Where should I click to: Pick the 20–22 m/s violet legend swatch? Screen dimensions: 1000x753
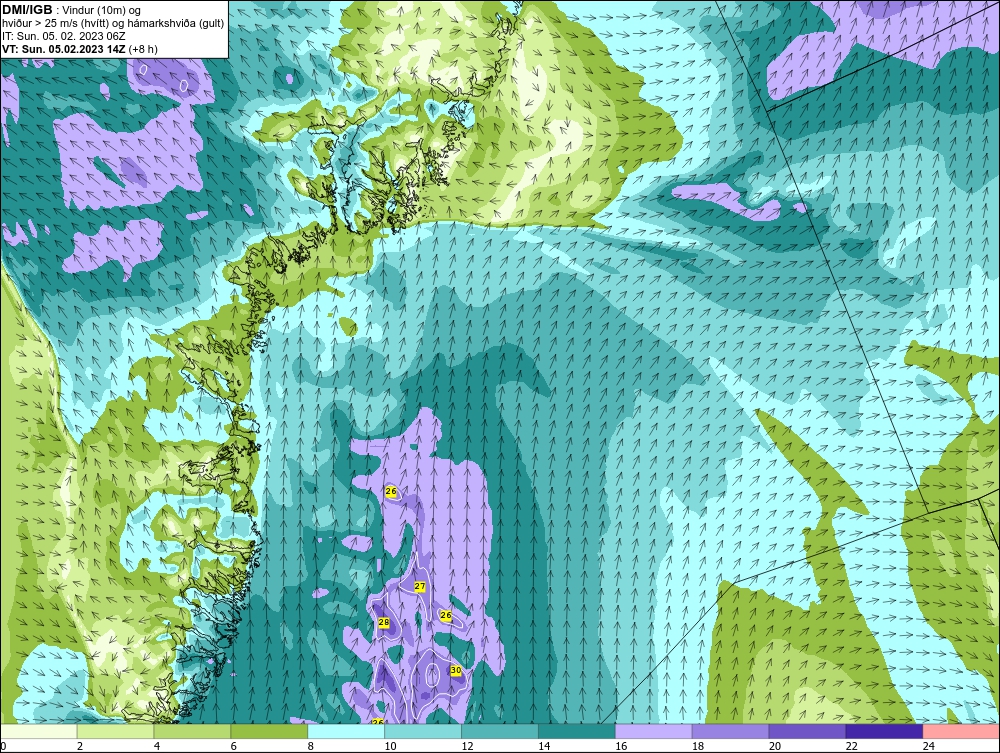tap(807, 731)
